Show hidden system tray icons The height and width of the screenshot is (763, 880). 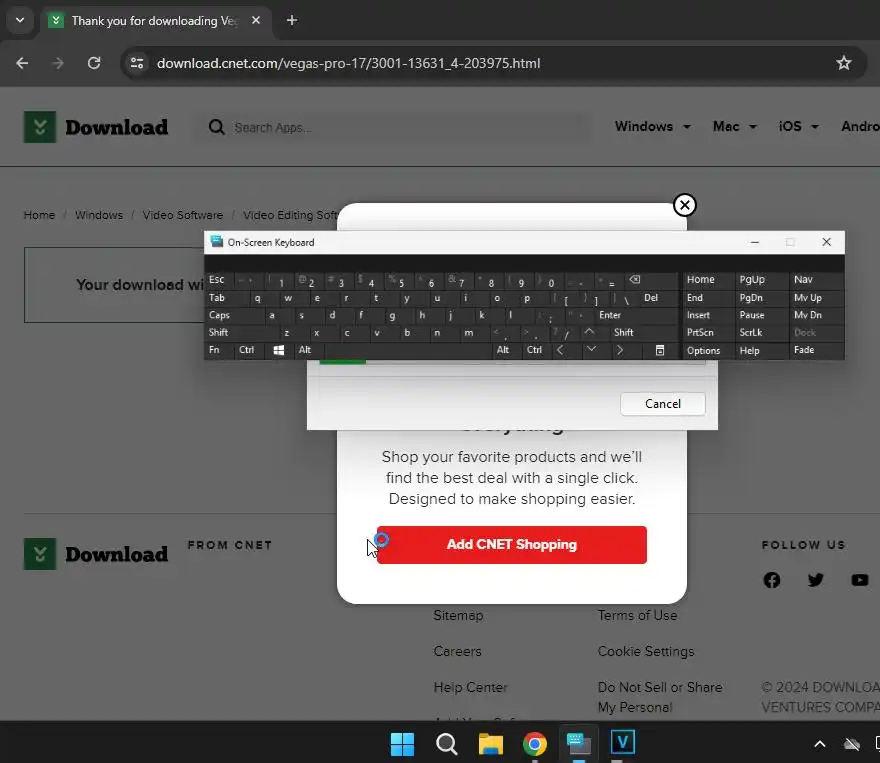pyautogui.click(x=820, y=744)
